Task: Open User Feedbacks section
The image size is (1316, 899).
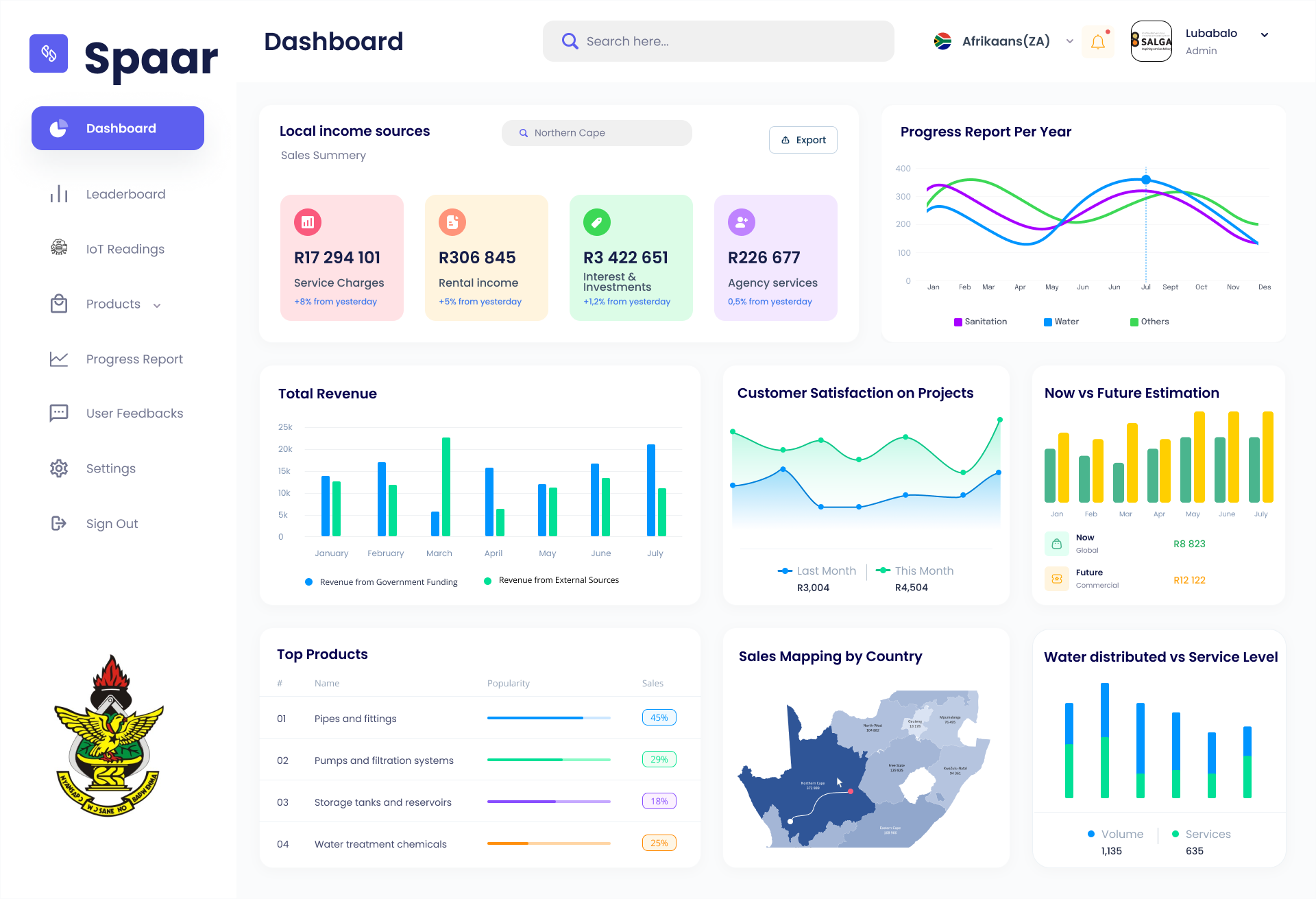Action: [134, 413]
